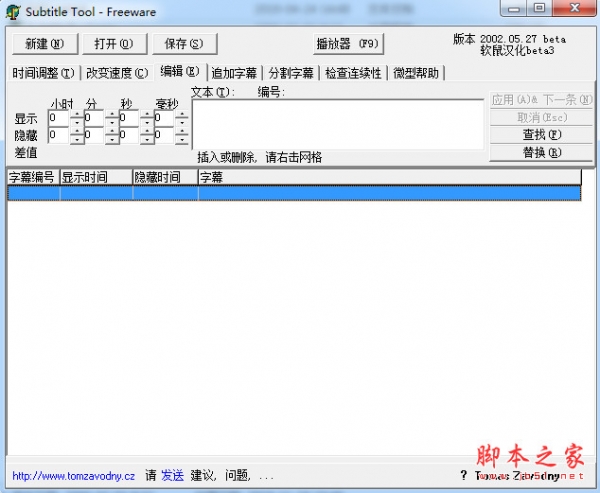Click the 取消 (Esc) button
This screenshot has height=493, width=600.
[541, 118]
